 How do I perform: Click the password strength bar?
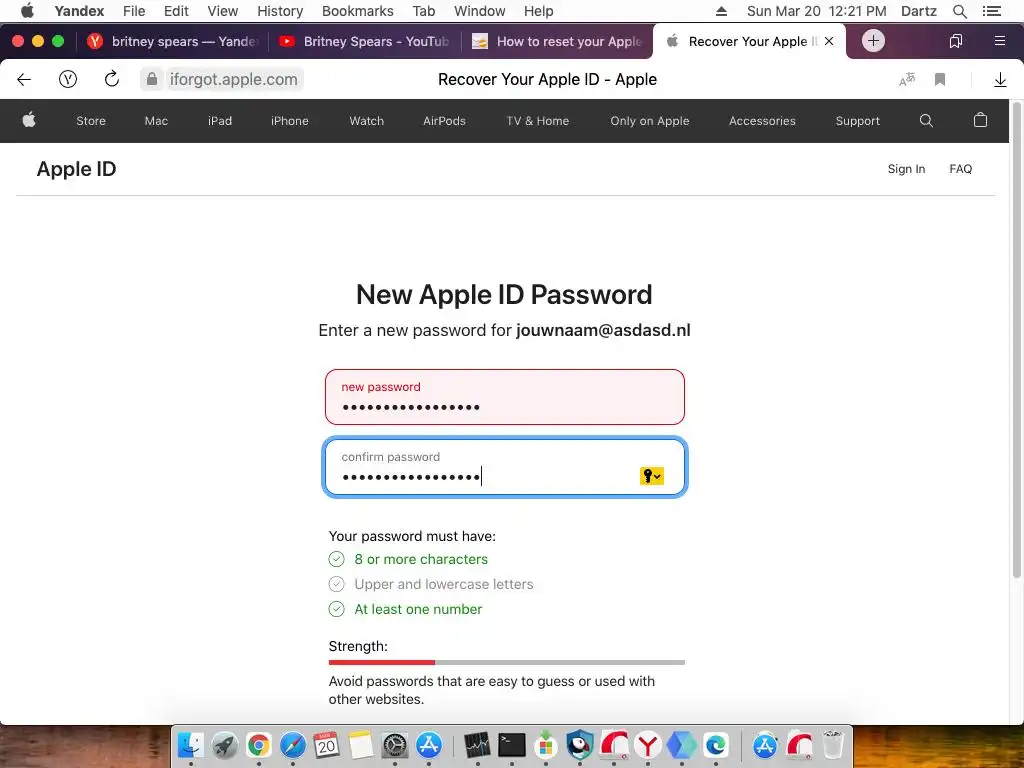tap(507, 662)
